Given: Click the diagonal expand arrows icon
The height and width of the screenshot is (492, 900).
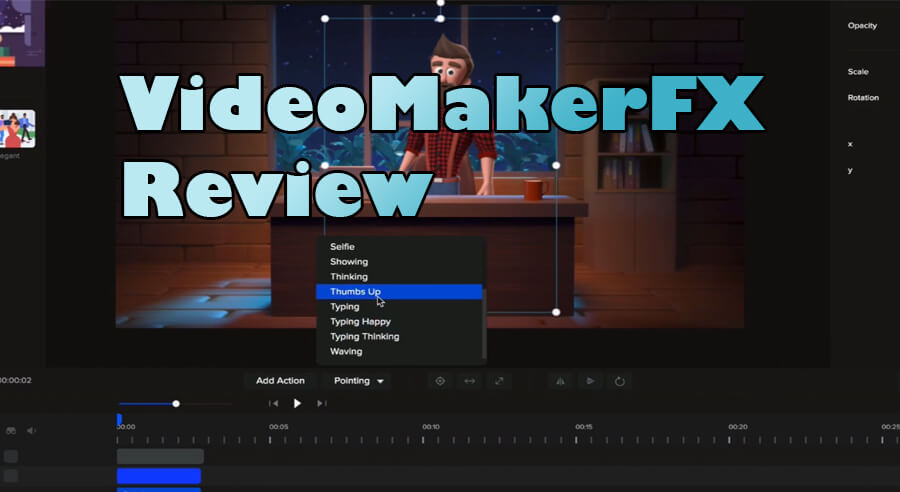Looking at the screenshot, I should [499, 381].
